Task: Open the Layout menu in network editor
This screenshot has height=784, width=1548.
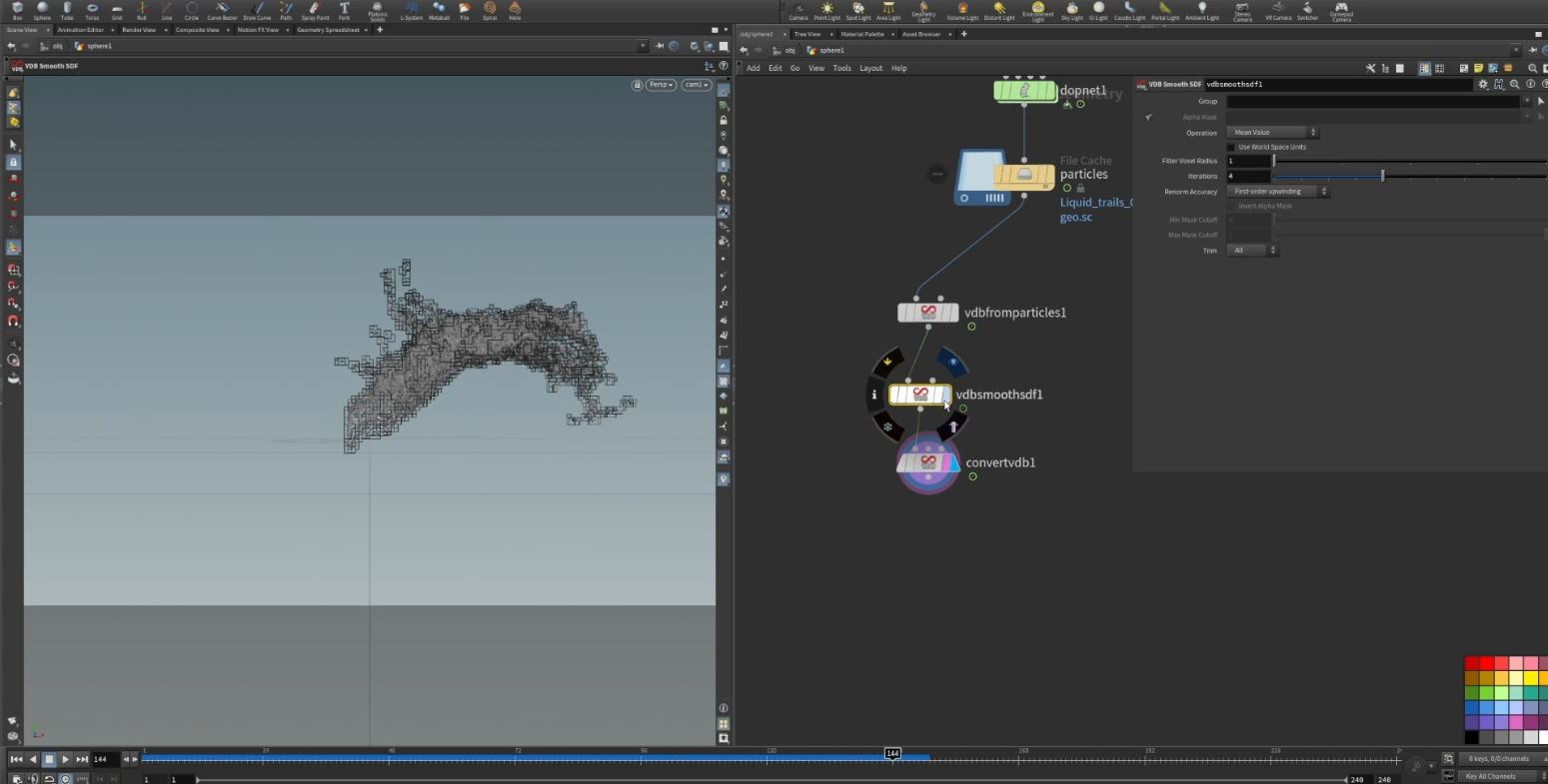Action: (x=870, y=68)
